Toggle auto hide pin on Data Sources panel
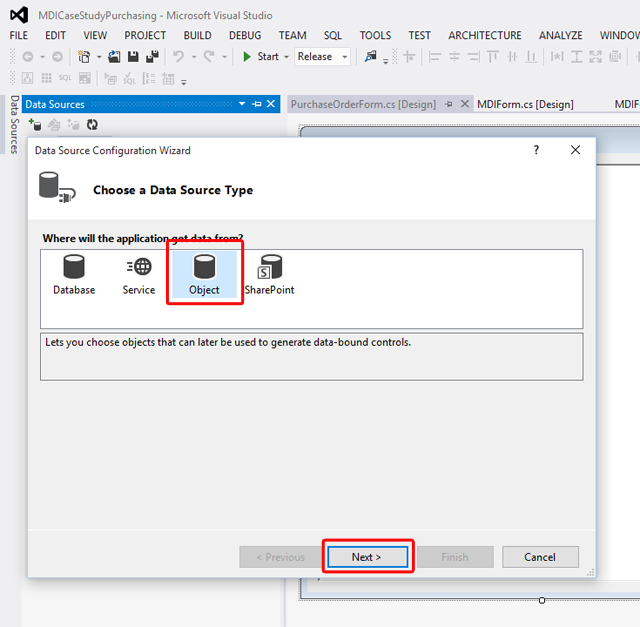The image size is (640, 627). click(x=256, y=104)
